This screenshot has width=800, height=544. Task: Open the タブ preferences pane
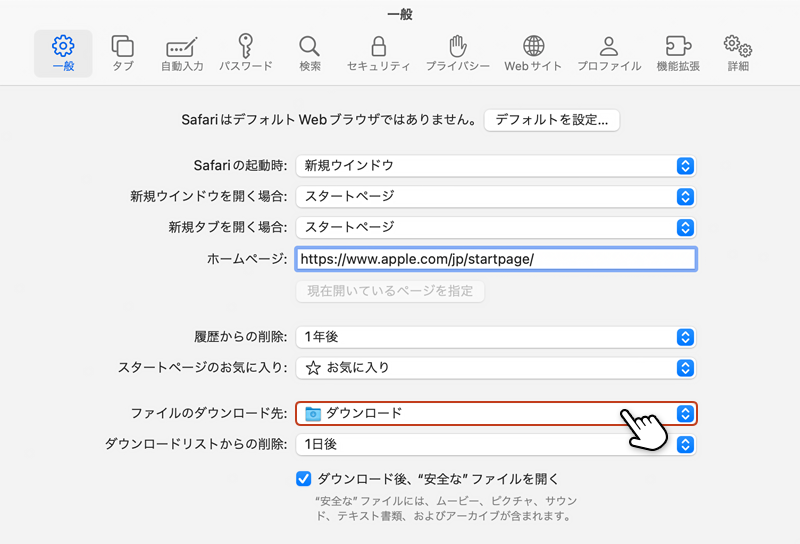point(122,53)
